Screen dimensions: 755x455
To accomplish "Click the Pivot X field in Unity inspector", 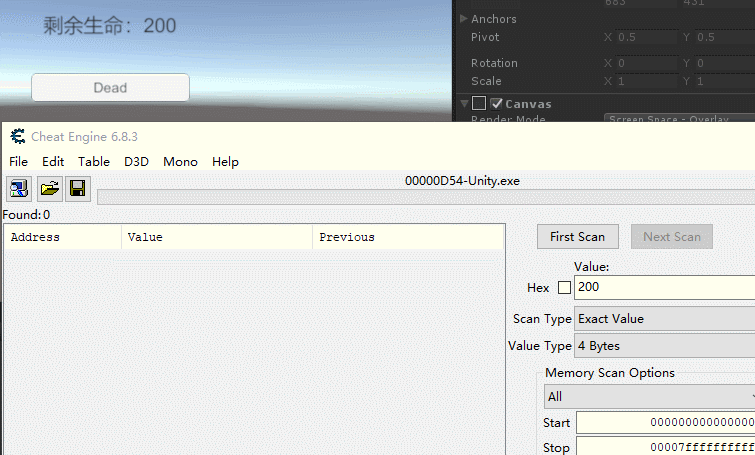I will tap(647, 37).
